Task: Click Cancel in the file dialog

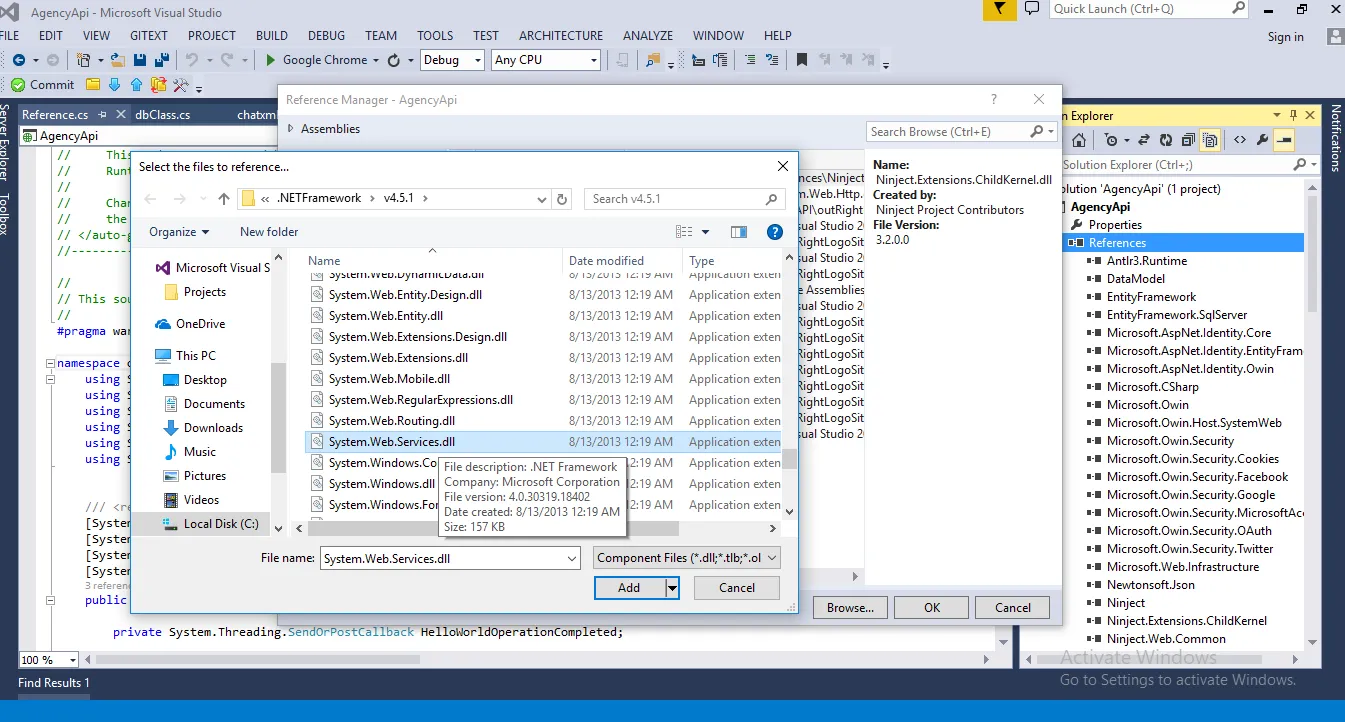Action: pyautogui.click(x=737, y=588)
